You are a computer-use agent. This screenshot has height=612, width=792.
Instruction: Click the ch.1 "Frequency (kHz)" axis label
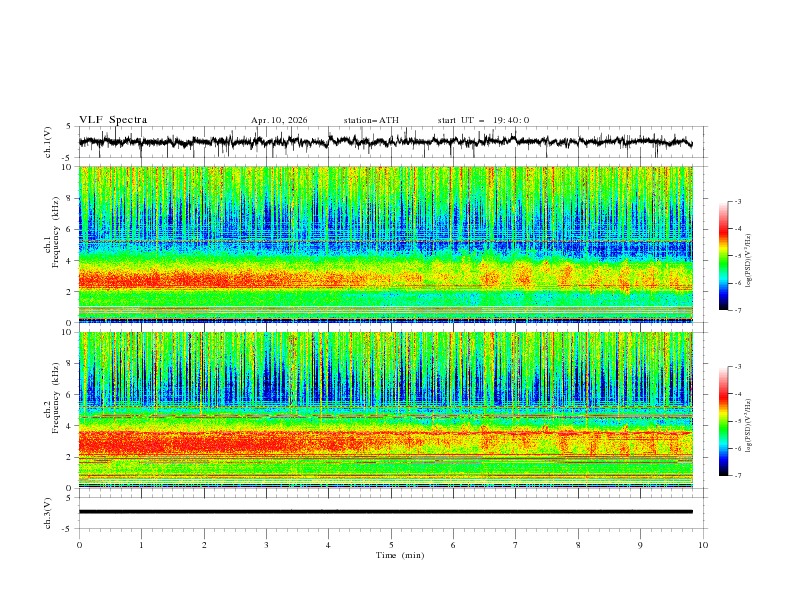[x=55, y=232]
